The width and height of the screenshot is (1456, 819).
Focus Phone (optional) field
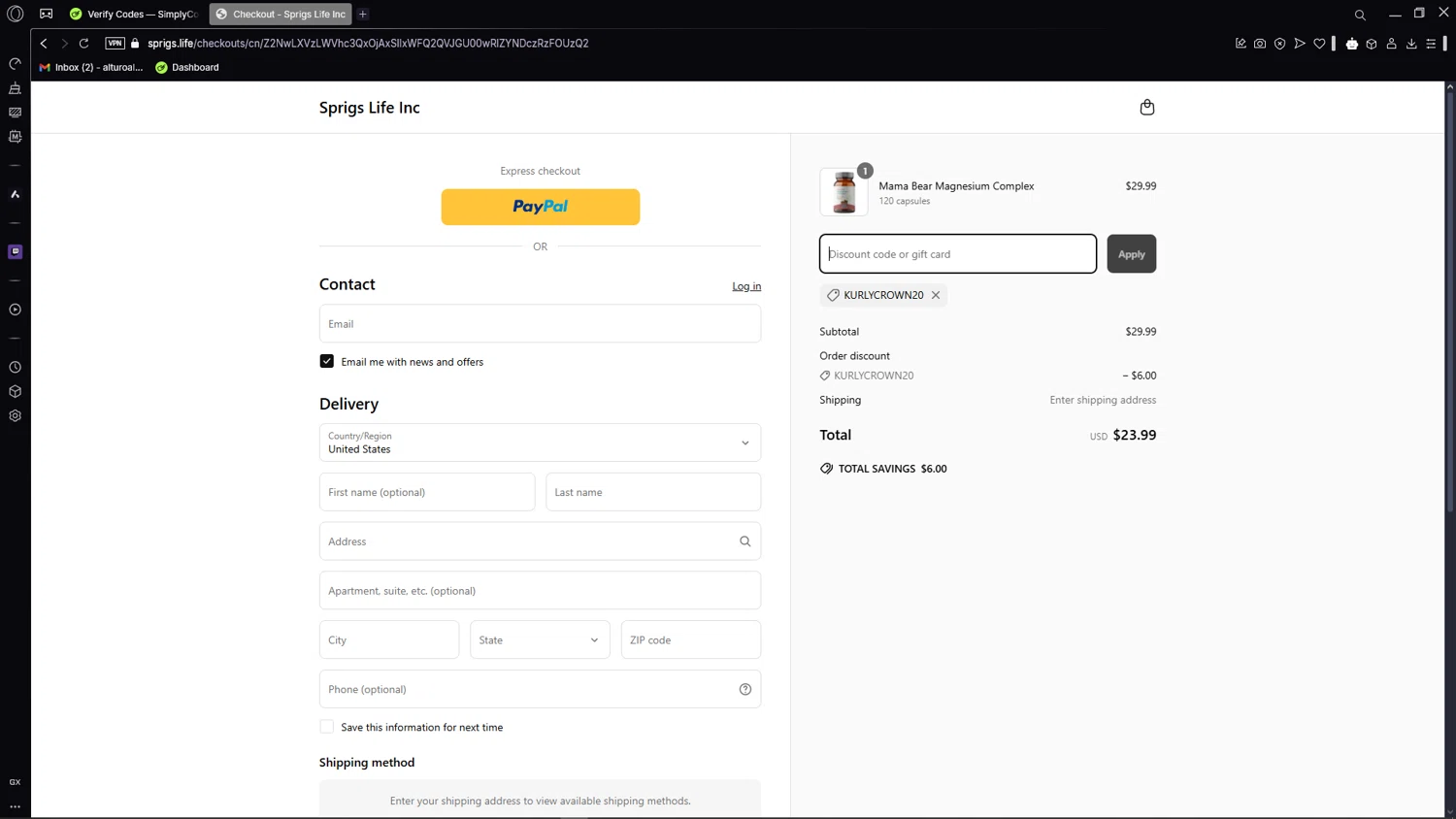point(540,689)
